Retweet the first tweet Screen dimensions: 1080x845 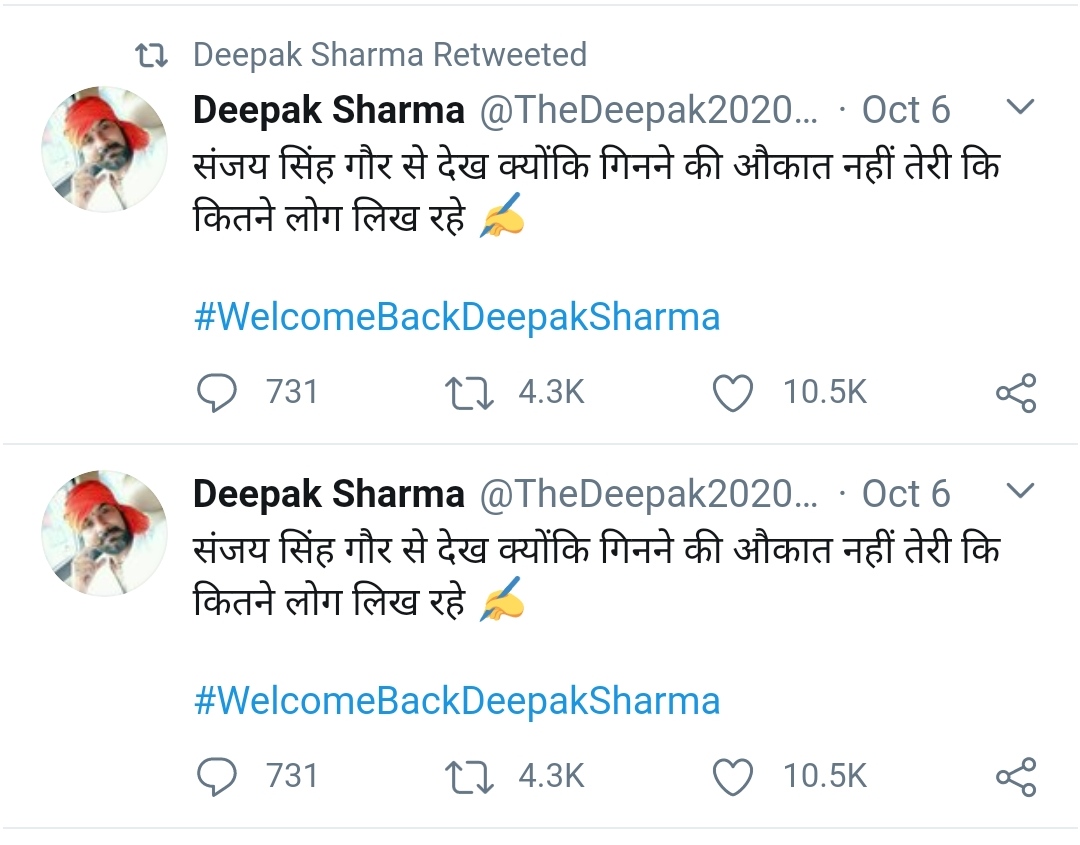point(471,393)
